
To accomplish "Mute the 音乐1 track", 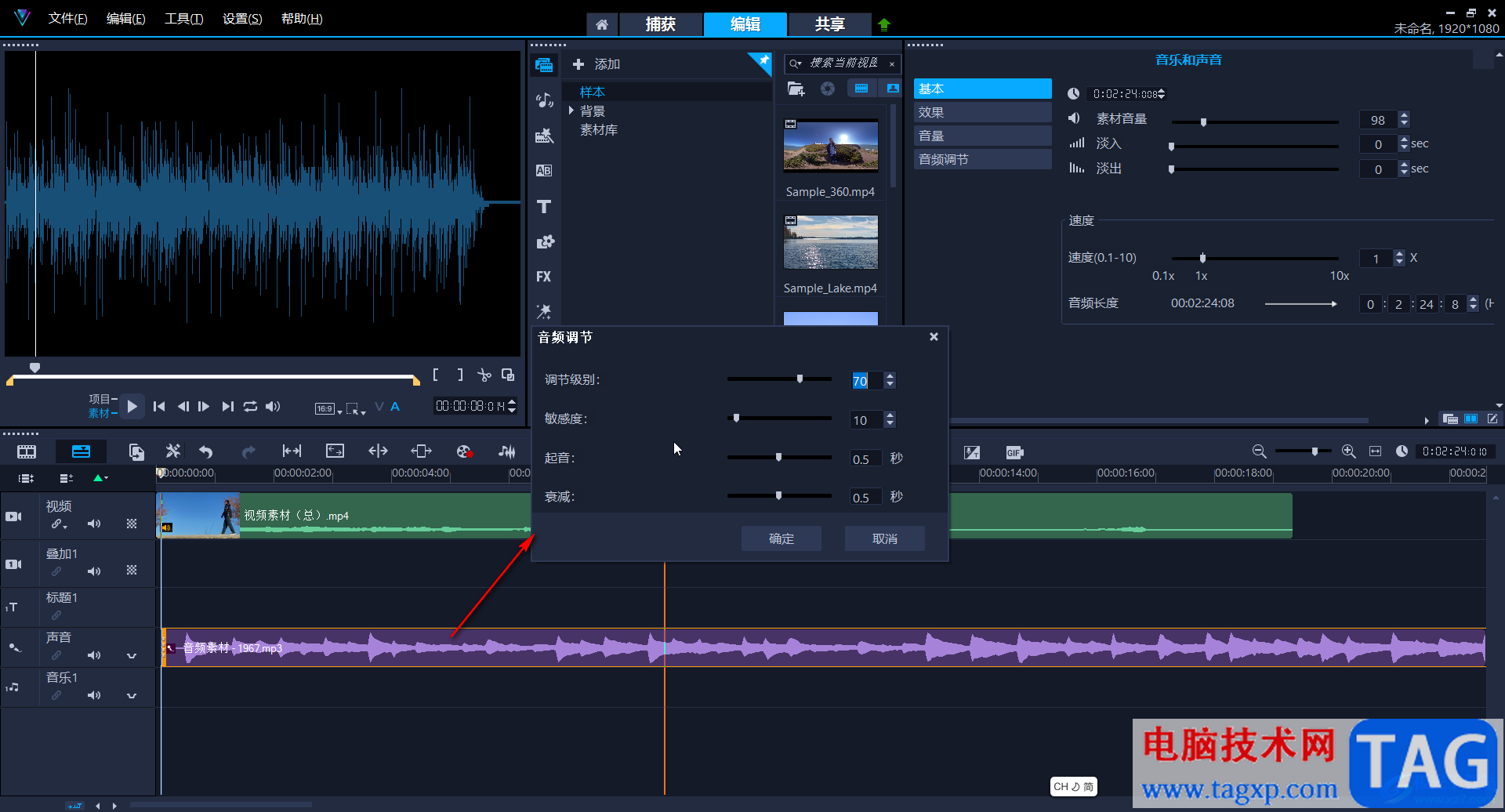I will coord(94,695).
